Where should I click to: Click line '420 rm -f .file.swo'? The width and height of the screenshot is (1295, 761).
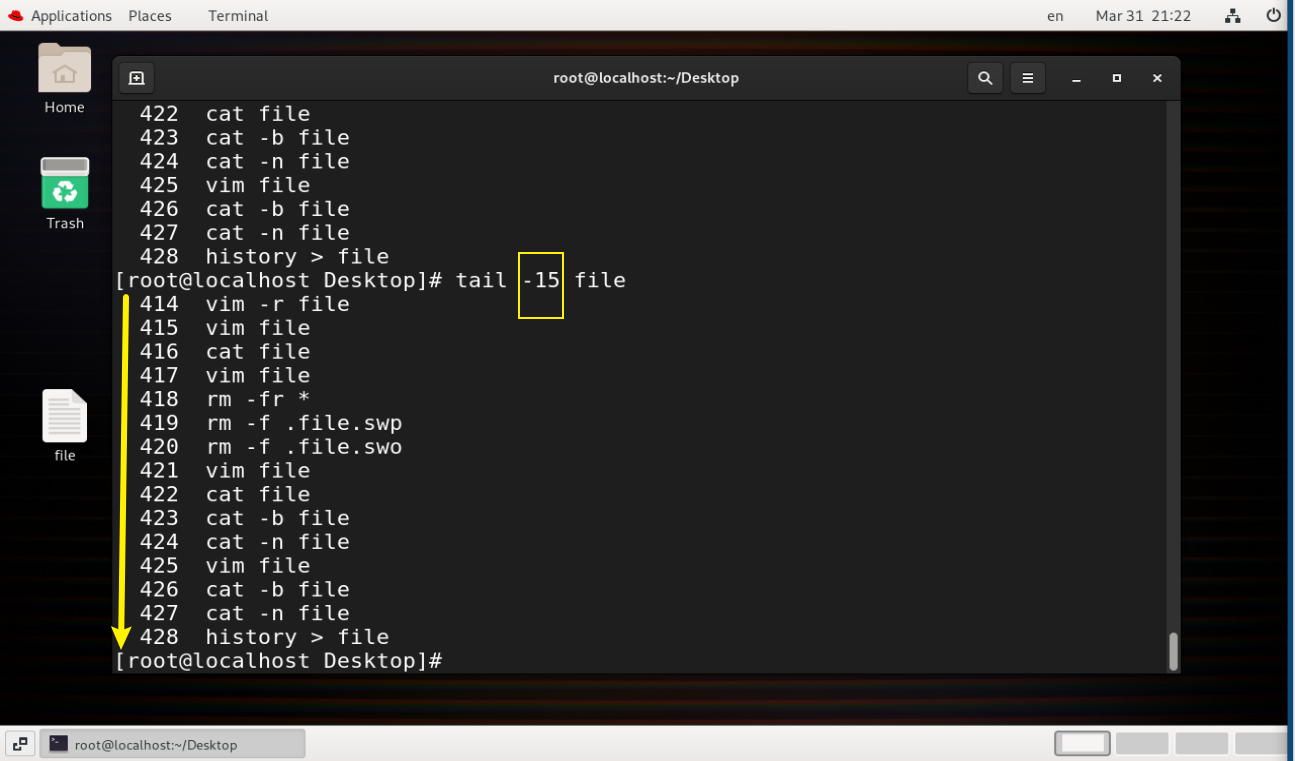[271, 447]
